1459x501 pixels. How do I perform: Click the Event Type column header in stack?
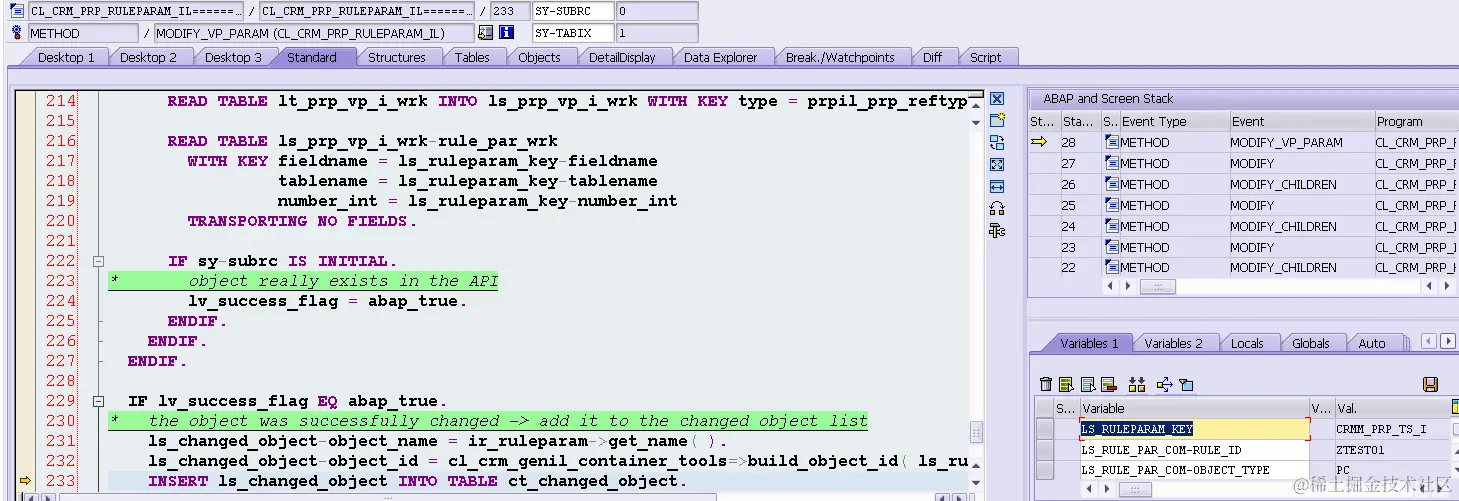[x=1174, y=121]
